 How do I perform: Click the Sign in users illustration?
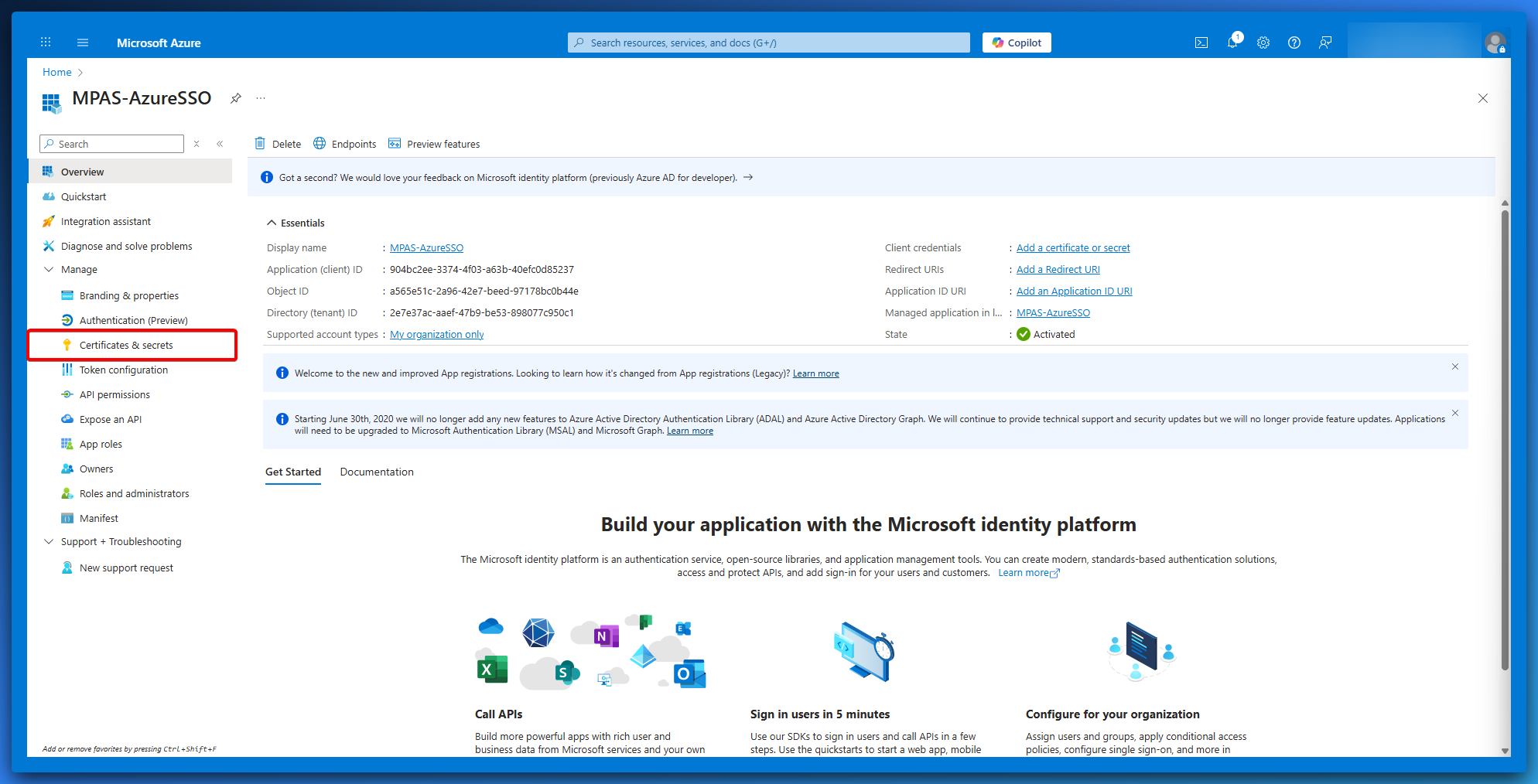pyautogui.click(x=864, y=652)
